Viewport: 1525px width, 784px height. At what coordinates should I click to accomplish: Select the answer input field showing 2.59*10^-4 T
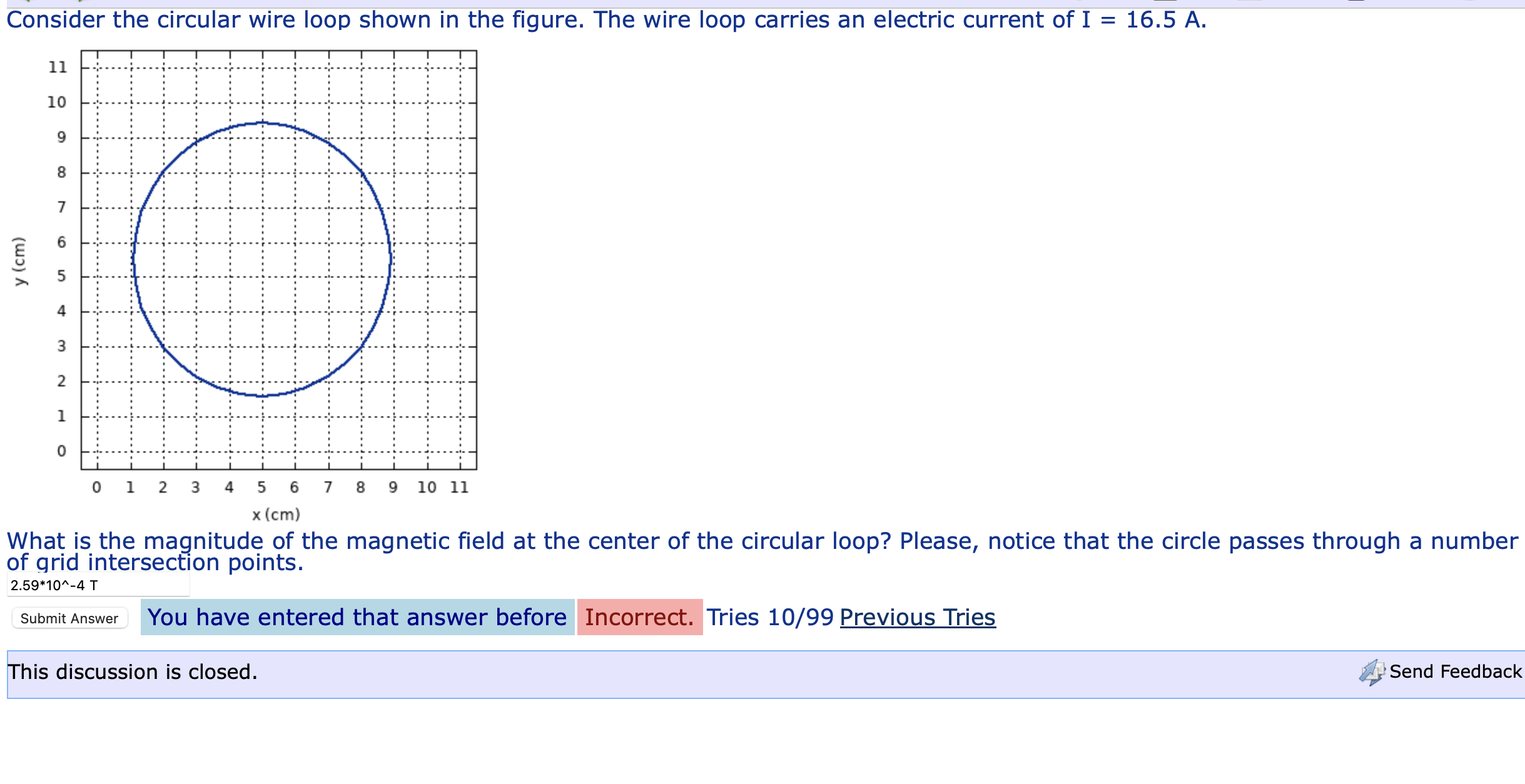click(x=97, y=585)
